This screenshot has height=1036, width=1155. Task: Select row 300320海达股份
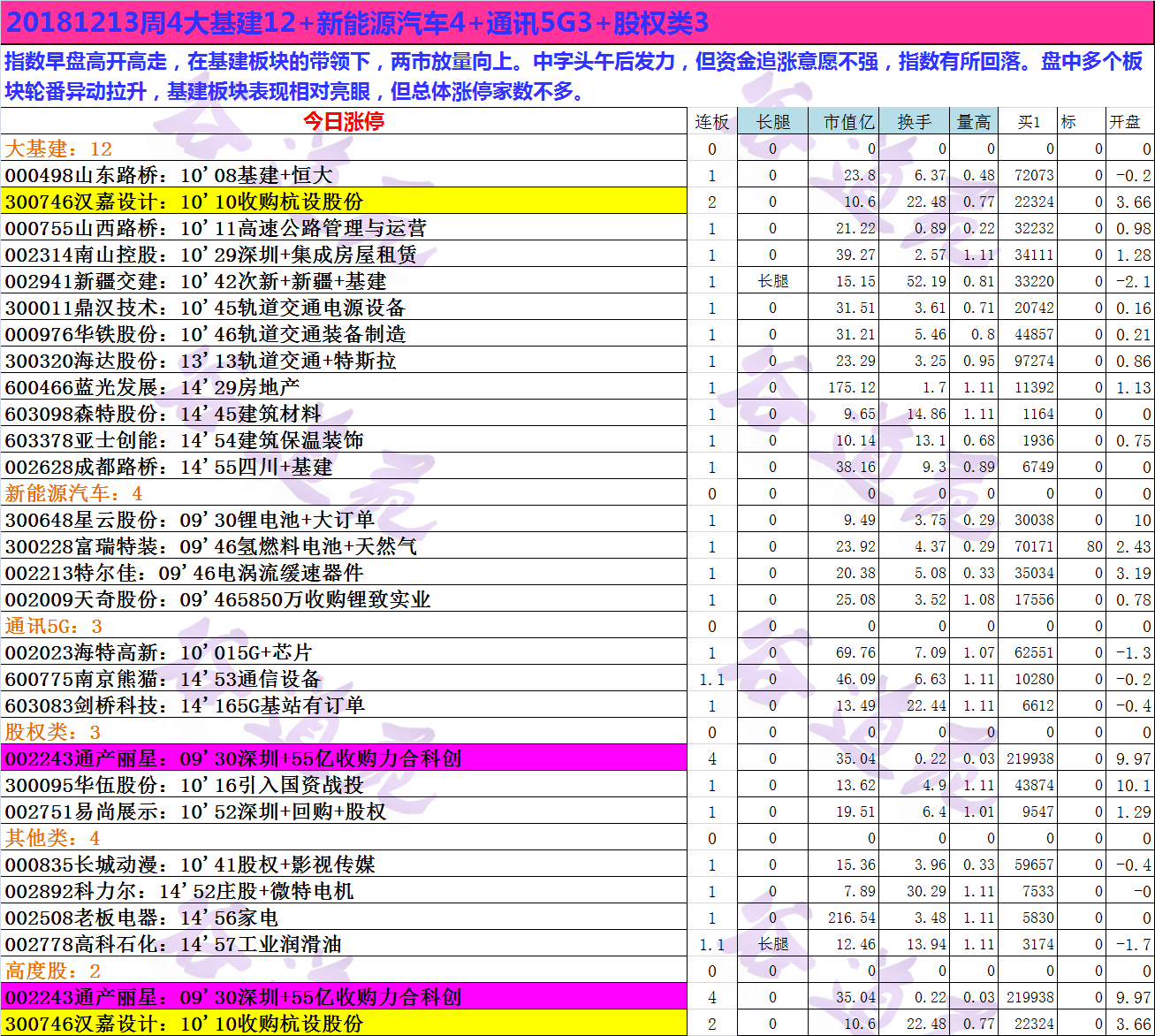coord(344,360)
